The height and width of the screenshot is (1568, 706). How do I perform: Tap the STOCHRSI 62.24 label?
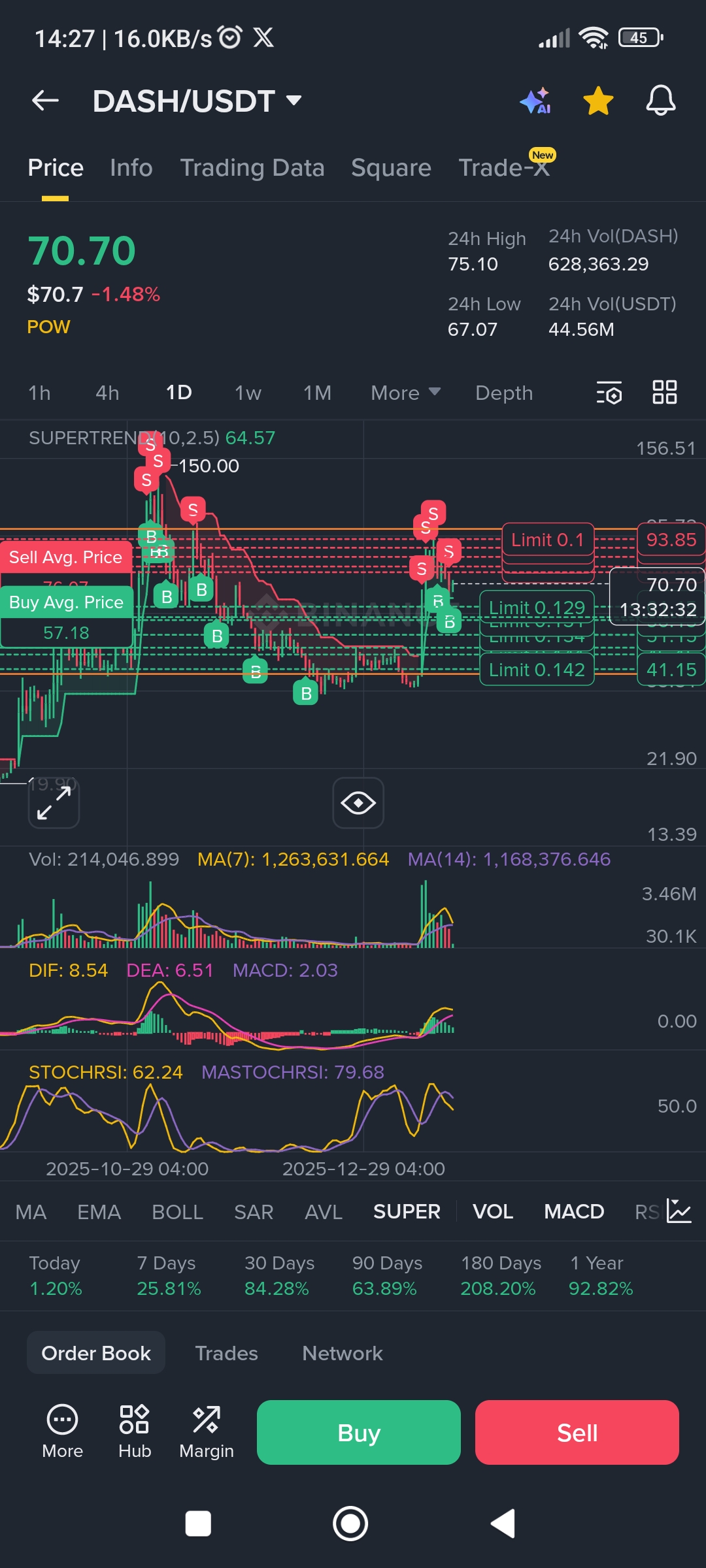105,1072
